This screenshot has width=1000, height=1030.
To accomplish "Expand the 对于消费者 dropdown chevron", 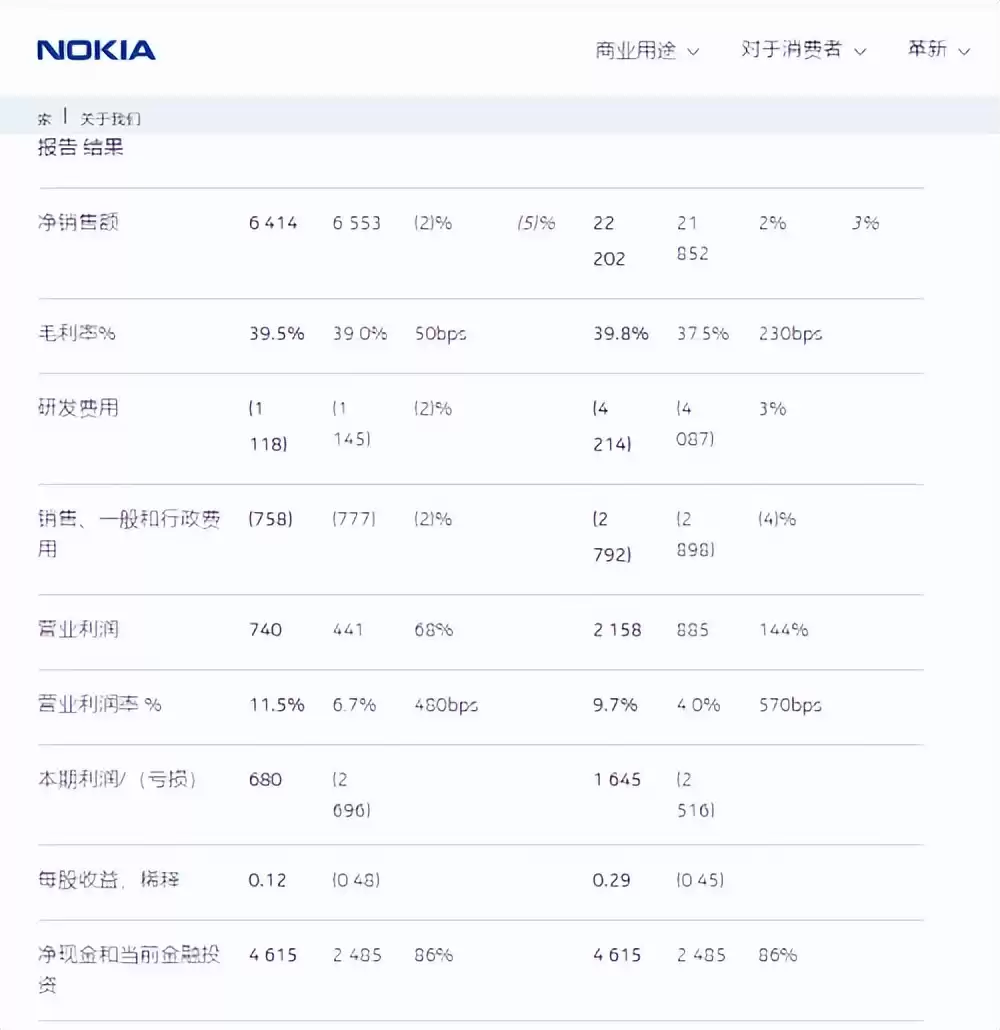I will (862, 51).
